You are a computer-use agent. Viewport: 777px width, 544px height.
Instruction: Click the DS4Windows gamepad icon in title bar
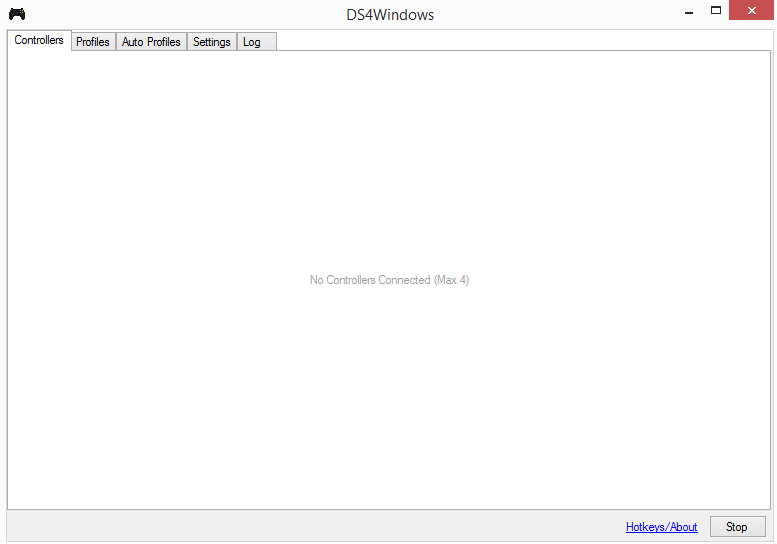click(x=17, y=14)
